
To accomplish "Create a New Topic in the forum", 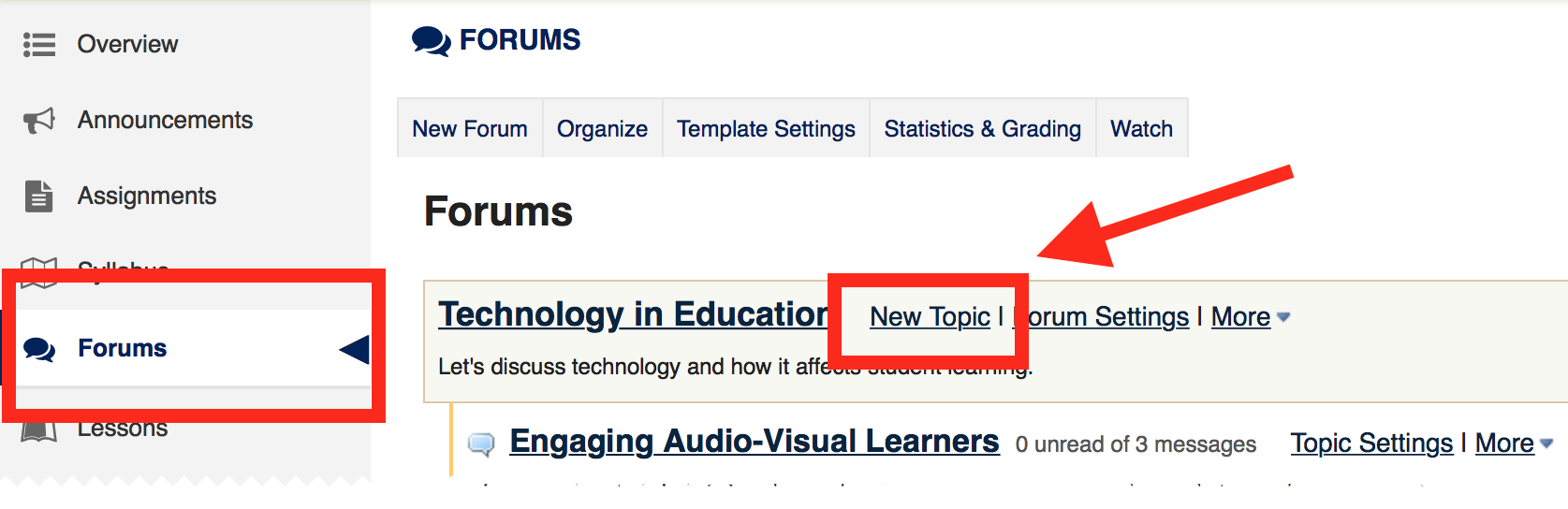I will point(930,317).
